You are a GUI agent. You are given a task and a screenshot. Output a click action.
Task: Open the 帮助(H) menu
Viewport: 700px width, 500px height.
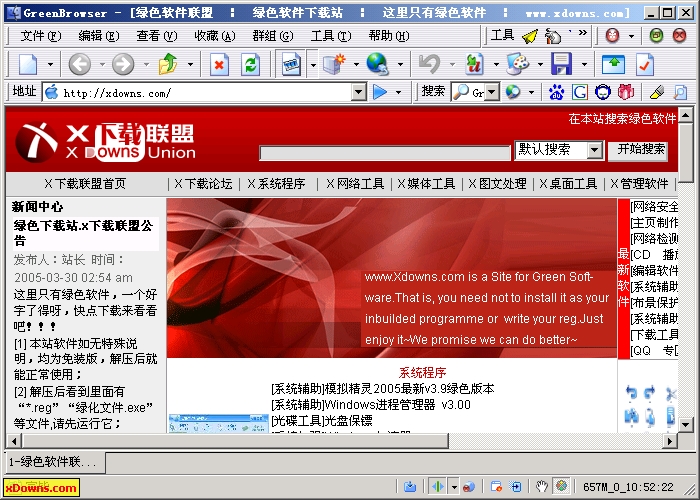click(389, 36)
